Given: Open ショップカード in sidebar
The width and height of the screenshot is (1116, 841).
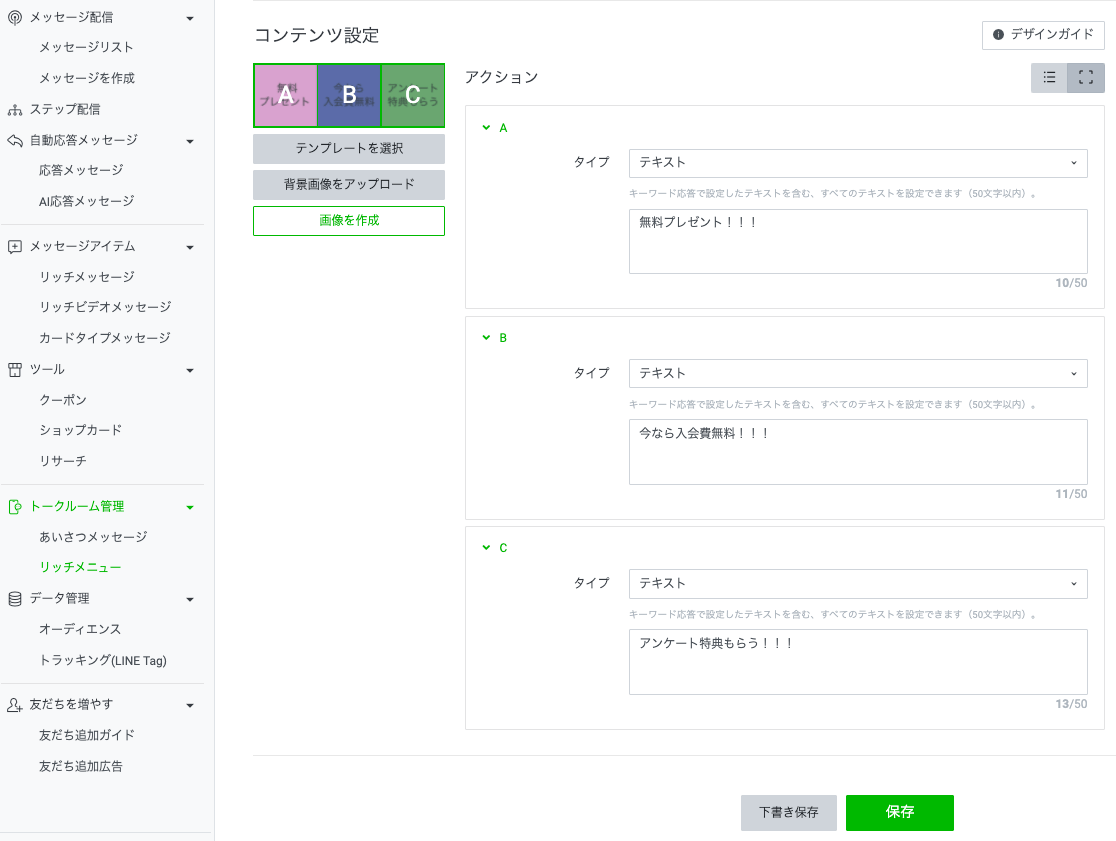Looking at the screenshot, I should (x=80, y=430).
